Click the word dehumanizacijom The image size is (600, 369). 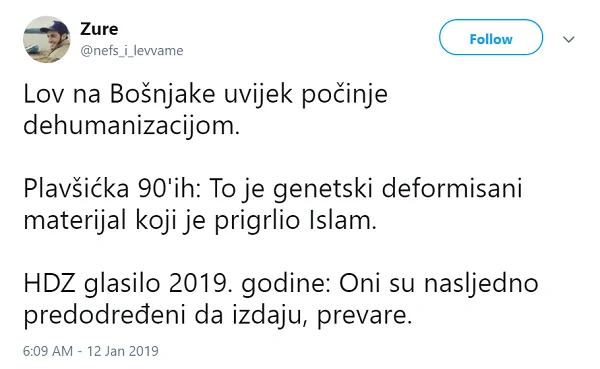[x=131, y=126]
